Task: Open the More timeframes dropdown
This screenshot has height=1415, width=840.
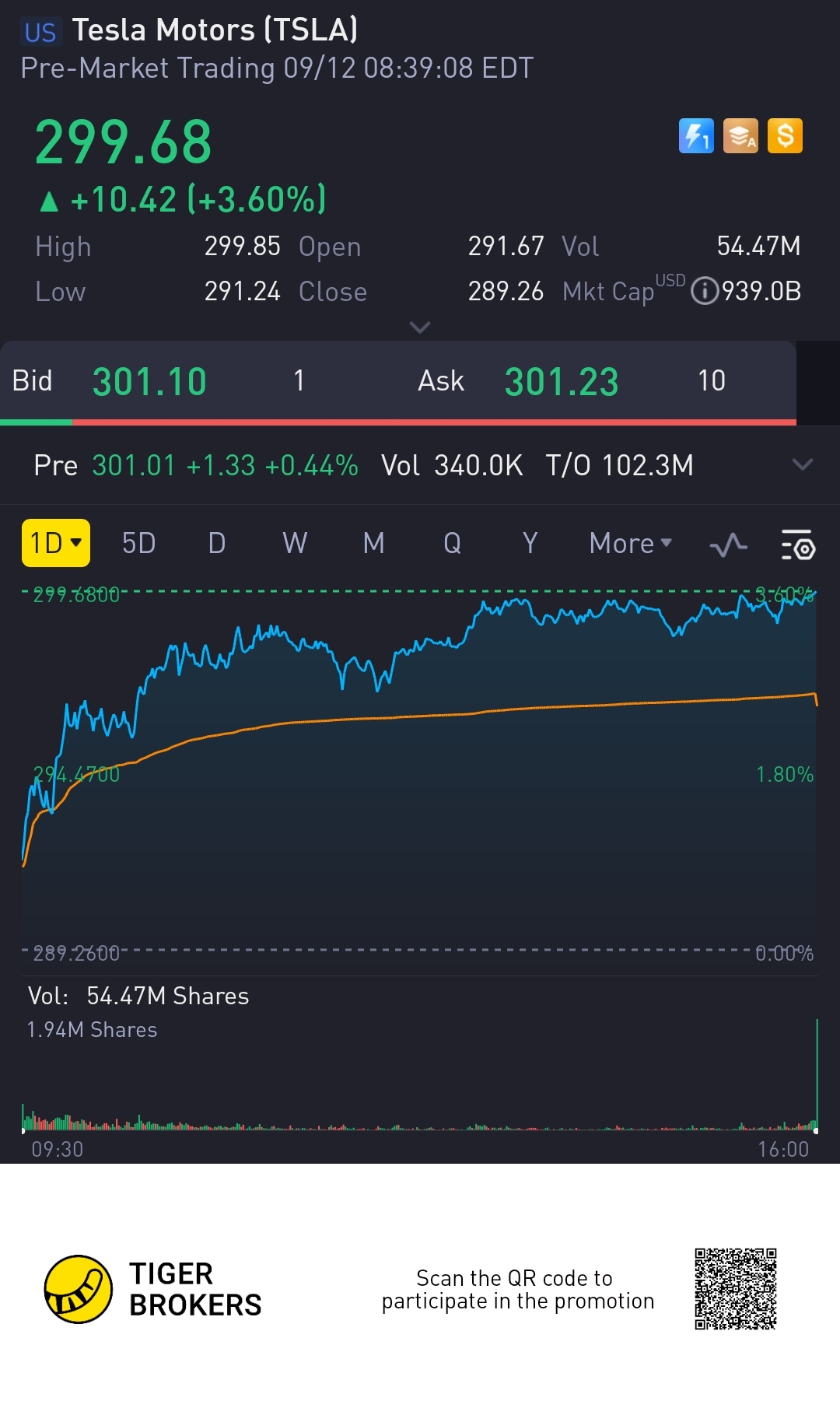Action: tap(630, 543)
